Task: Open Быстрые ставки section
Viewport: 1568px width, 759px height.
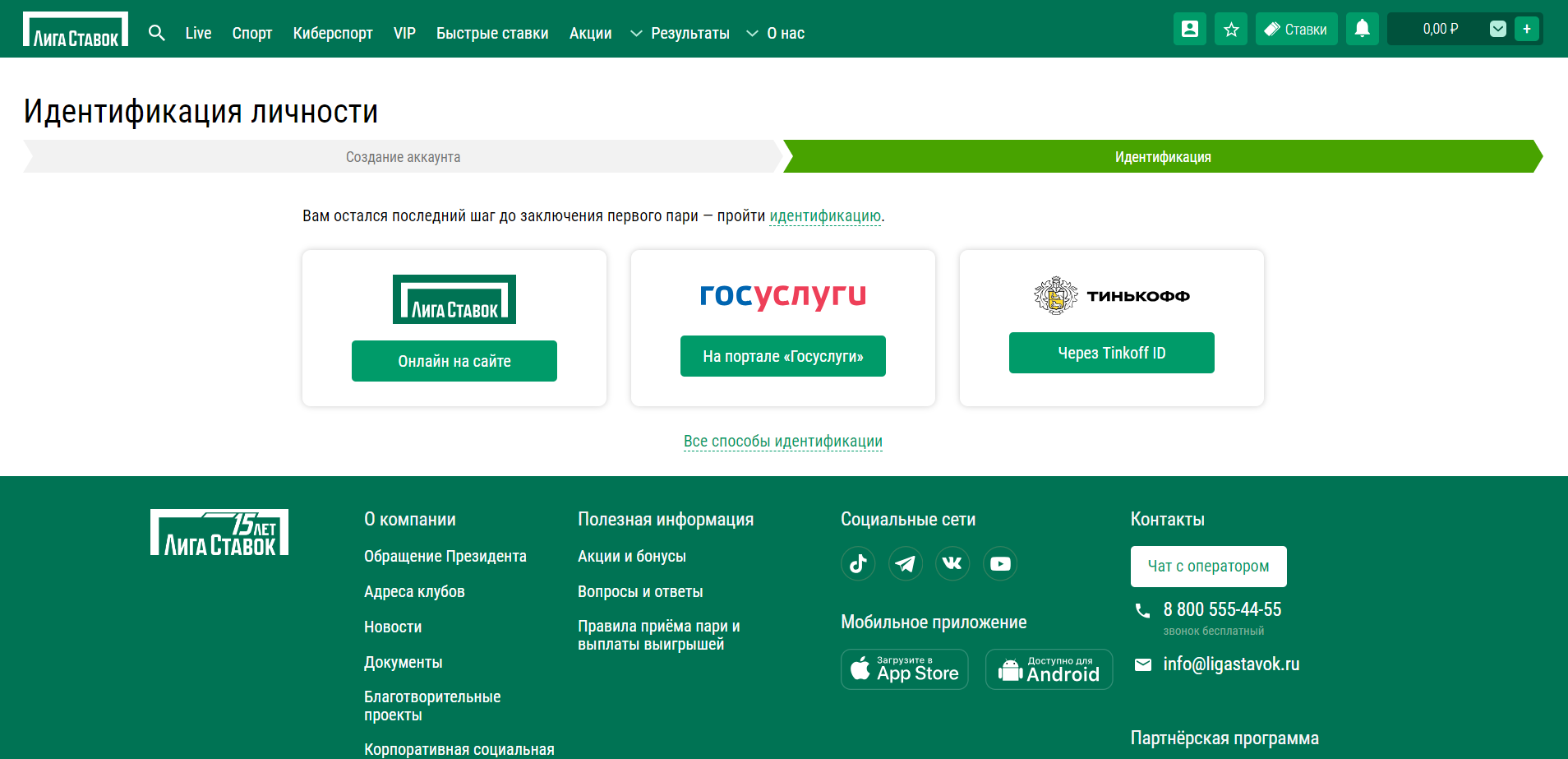Action: 492,33
